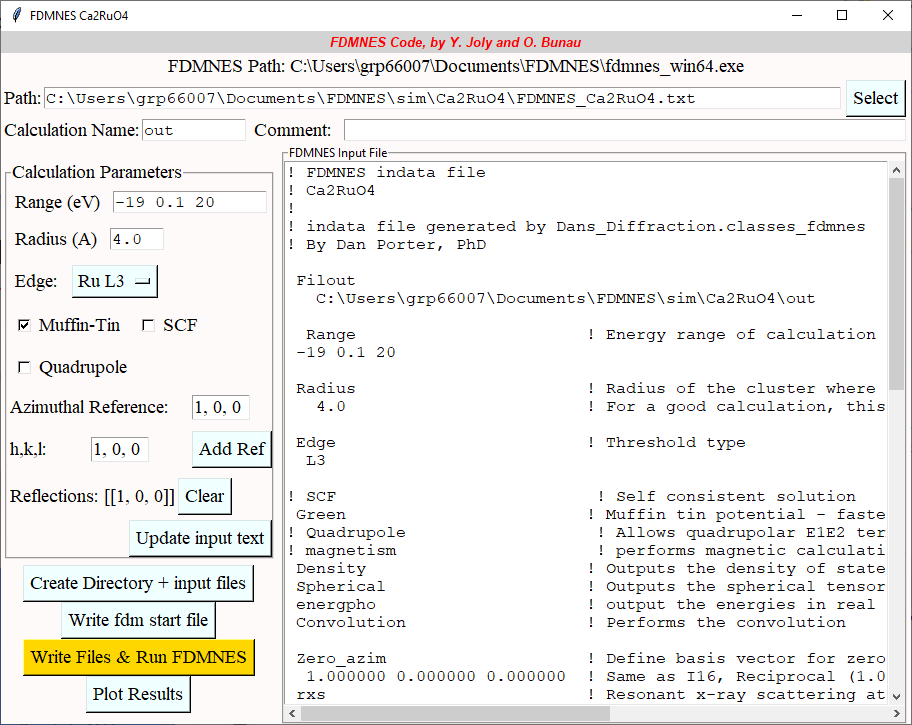
Task: Toggle the Muffin-Tin checkbox
Action: point(24,325)
